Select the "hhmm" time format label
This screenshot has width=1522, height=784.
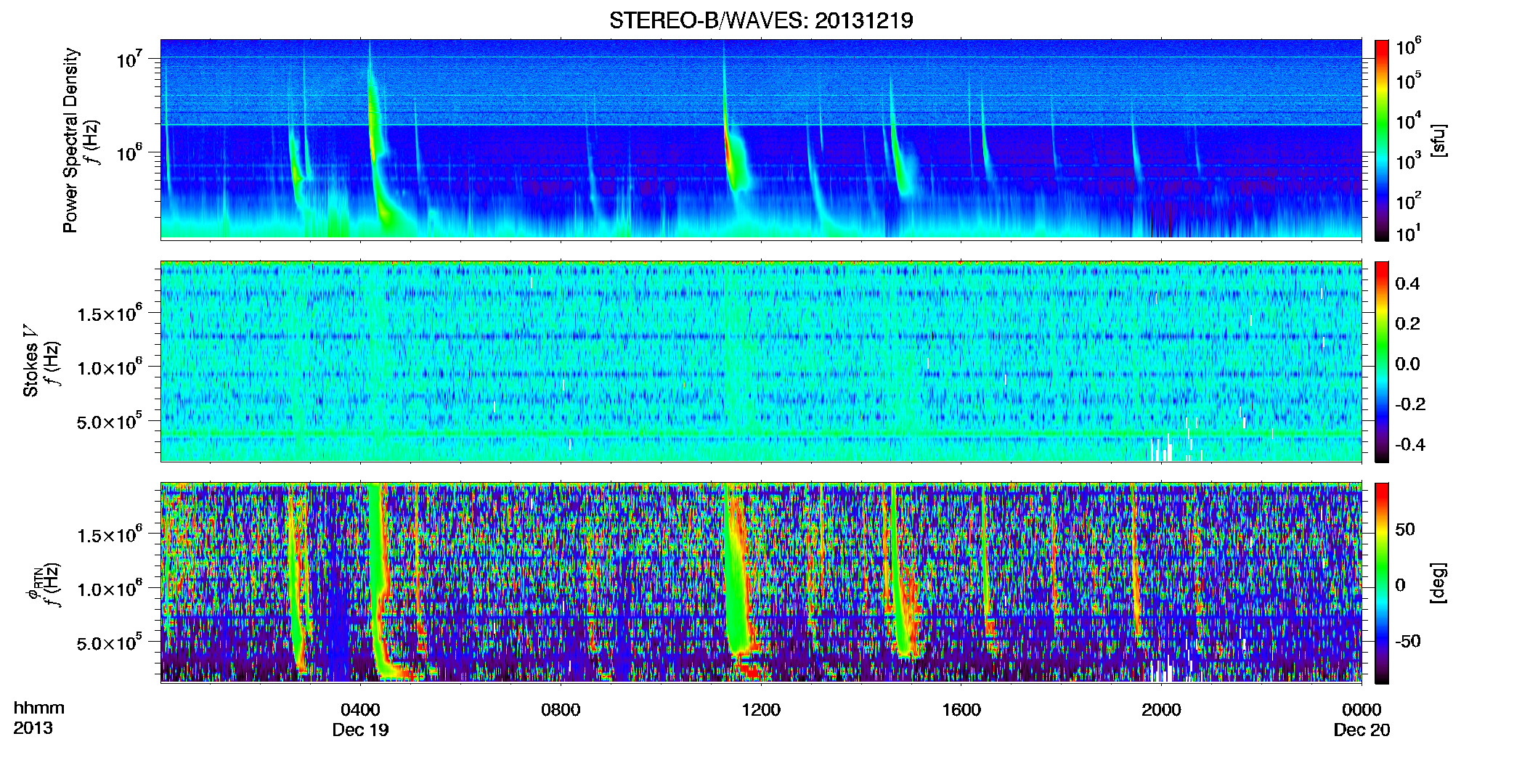(x=39, y=708)
